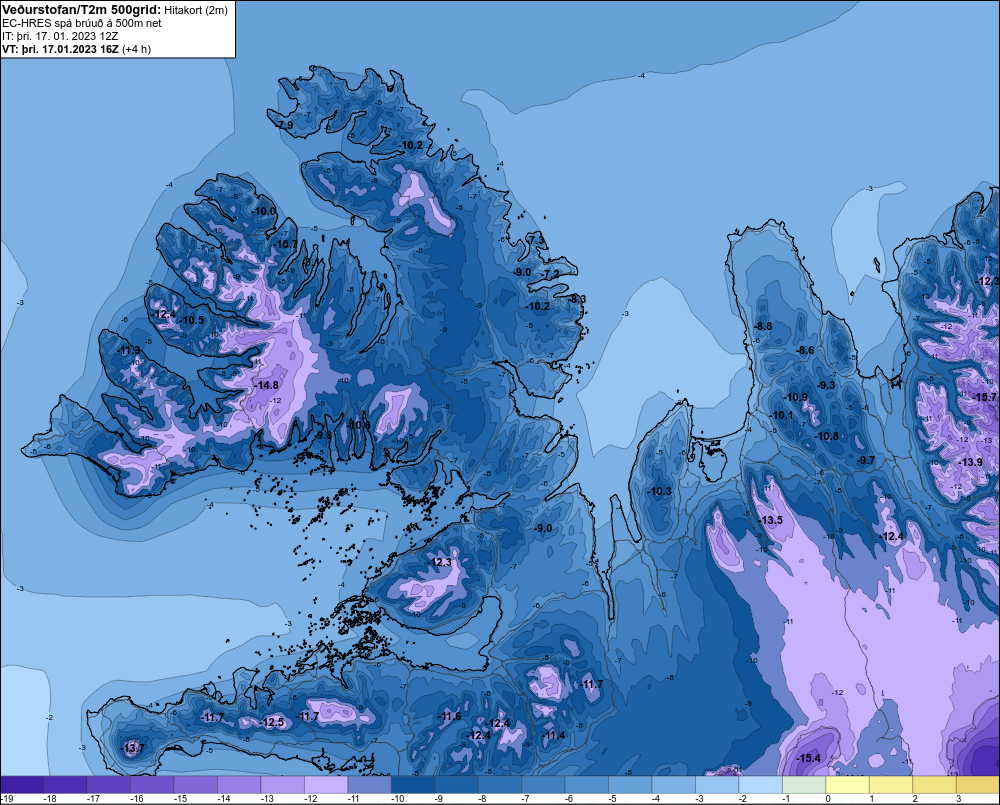Select the -11.3 temperature value

(129, 350)
